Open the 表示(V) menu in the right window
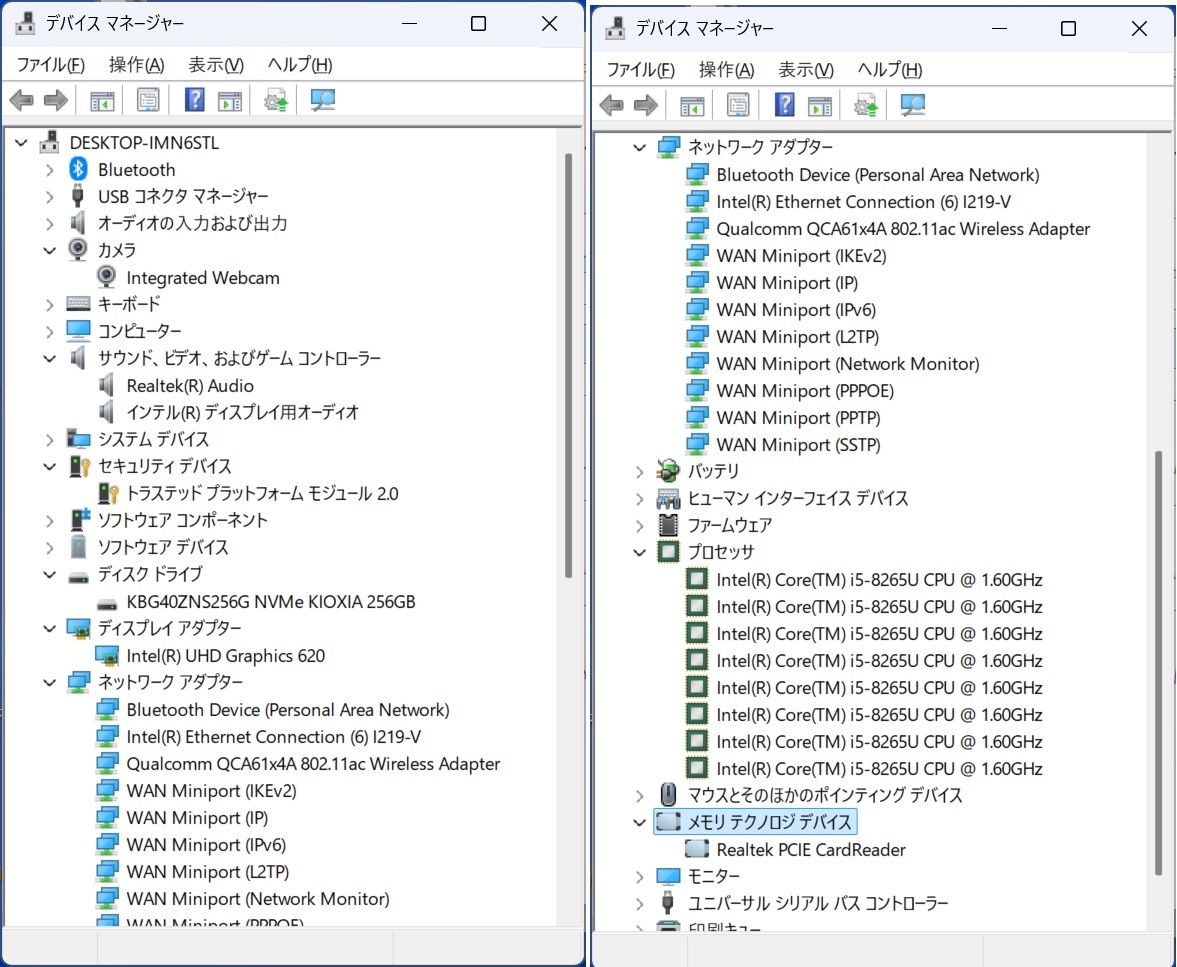The image size is (1177, 967). (x=805, y=70)
